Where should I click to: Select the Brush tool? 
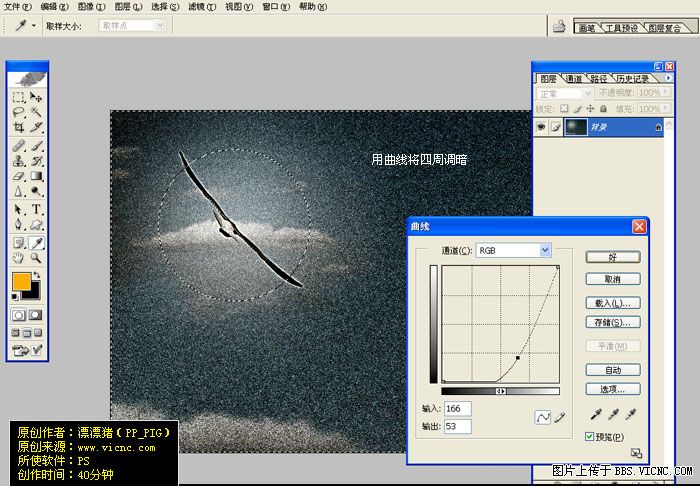(x=36, y=145)
